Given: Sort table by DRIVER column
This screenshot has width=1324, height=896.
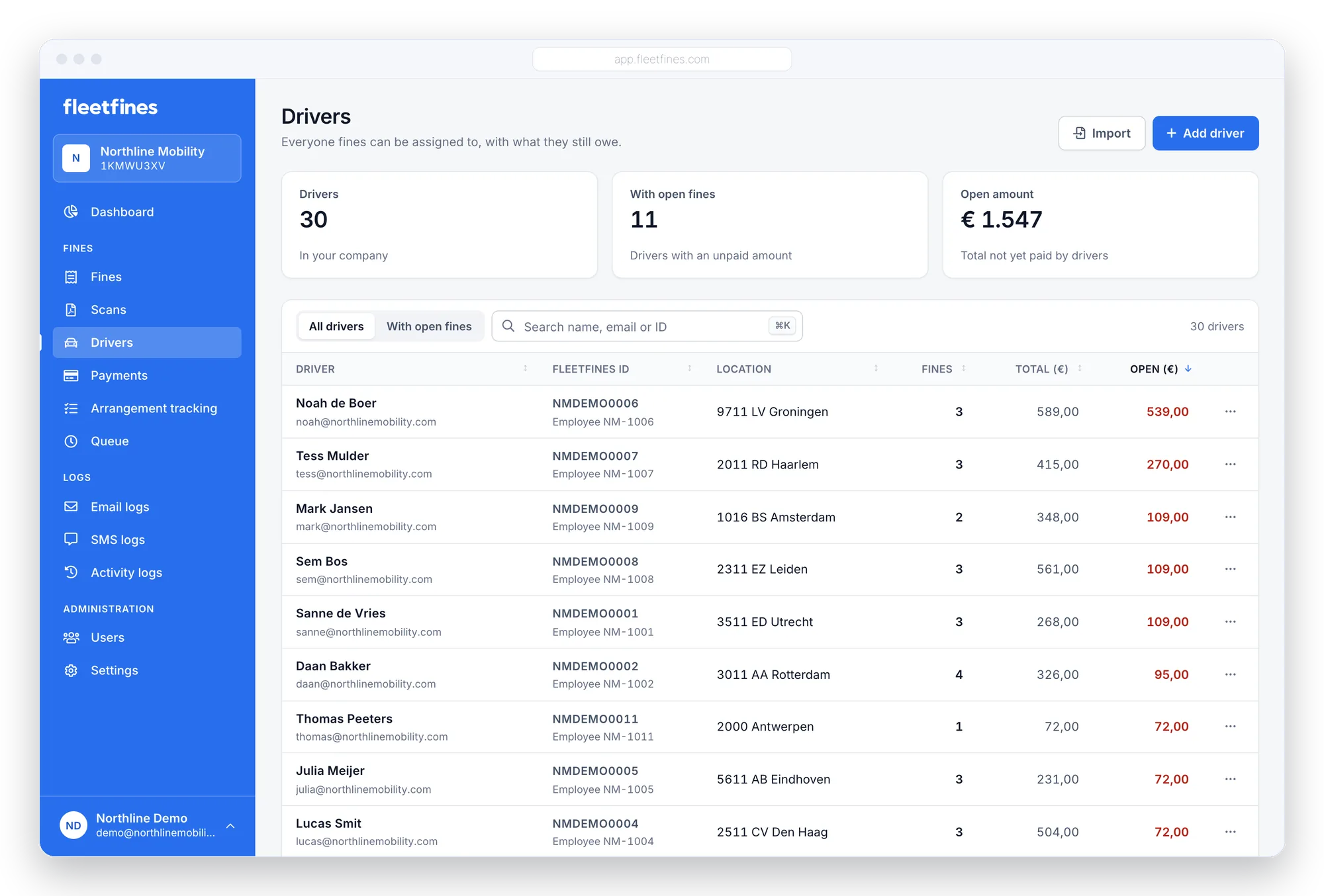Looking at the screenshot, I should pyautogui.click(x=412, y=369).
